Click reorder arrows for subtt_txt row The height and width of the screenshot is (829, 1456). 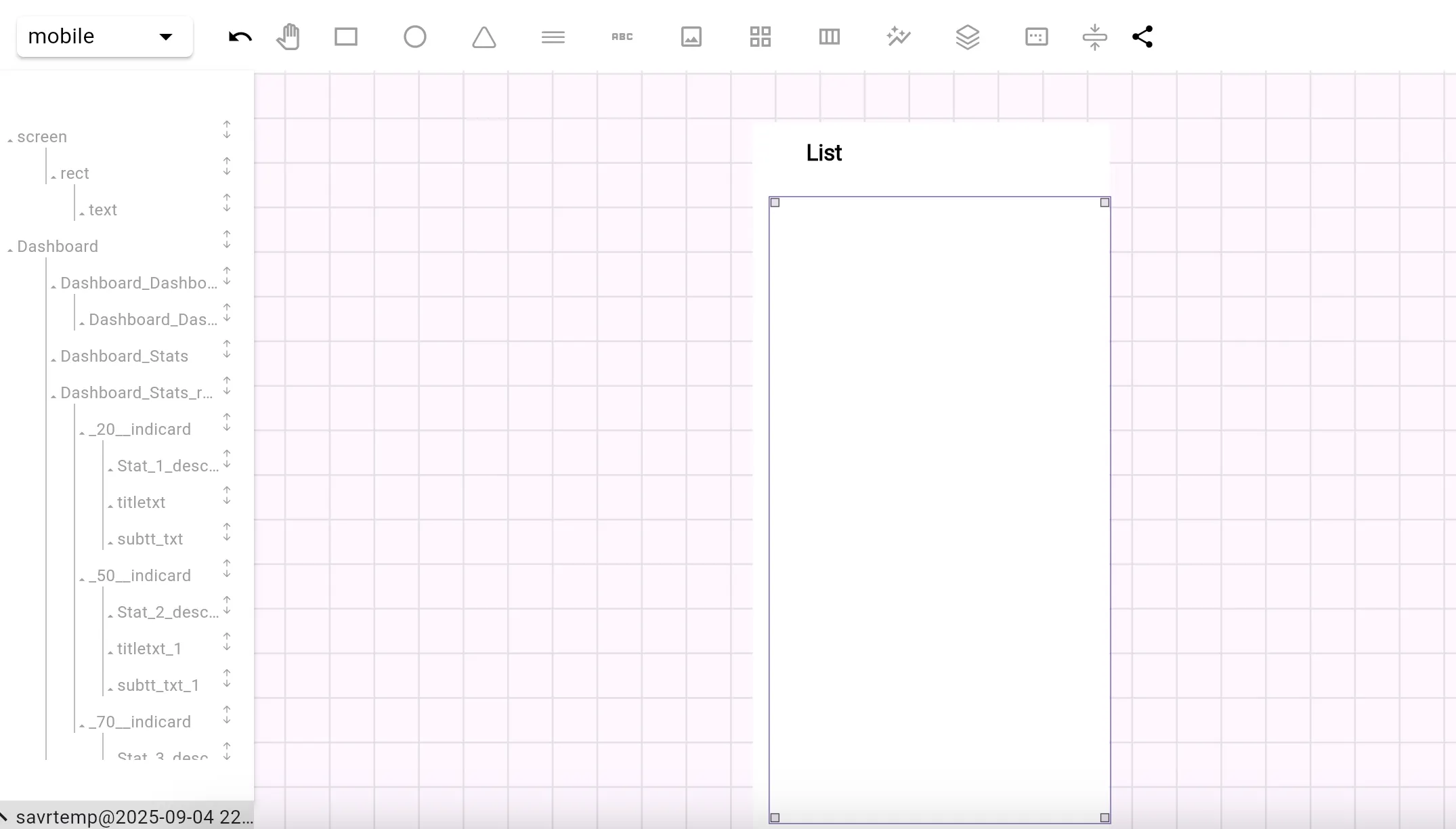click(227, 532)
